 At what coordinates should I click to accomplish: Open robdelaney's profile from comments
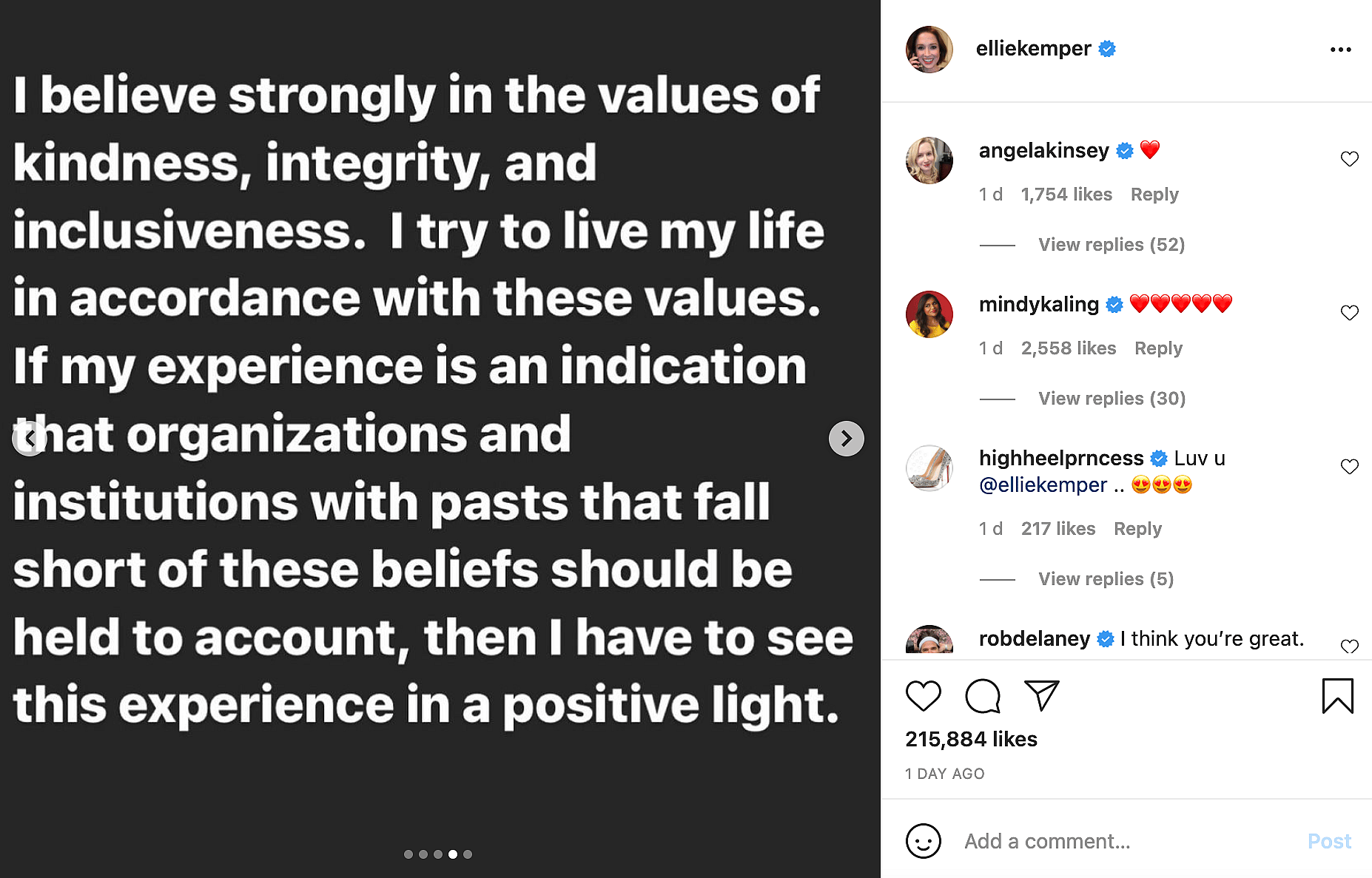(1034, 639)
